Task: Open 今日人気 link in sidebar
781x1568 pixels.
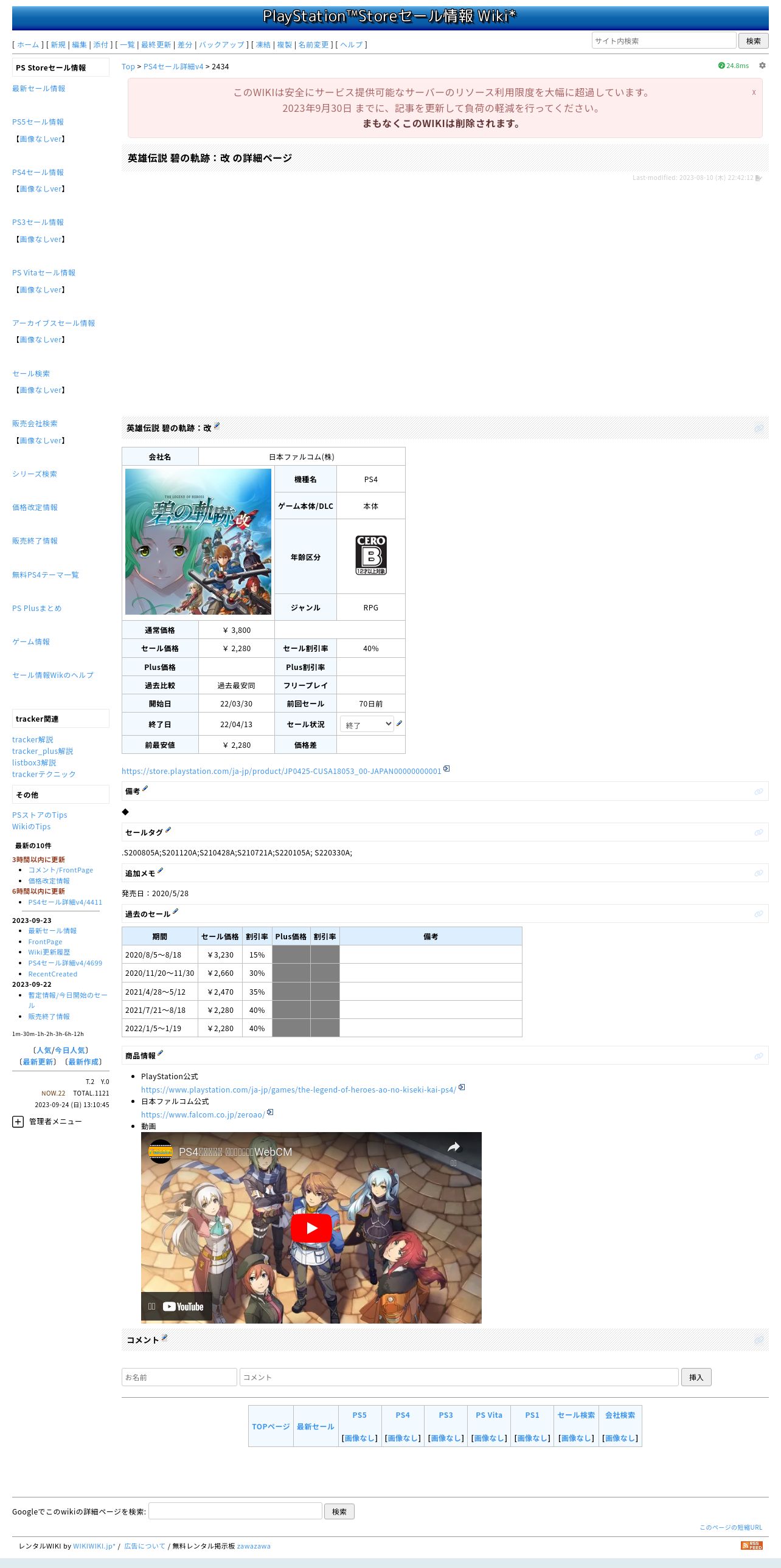Action: (x=69, y=1050)
